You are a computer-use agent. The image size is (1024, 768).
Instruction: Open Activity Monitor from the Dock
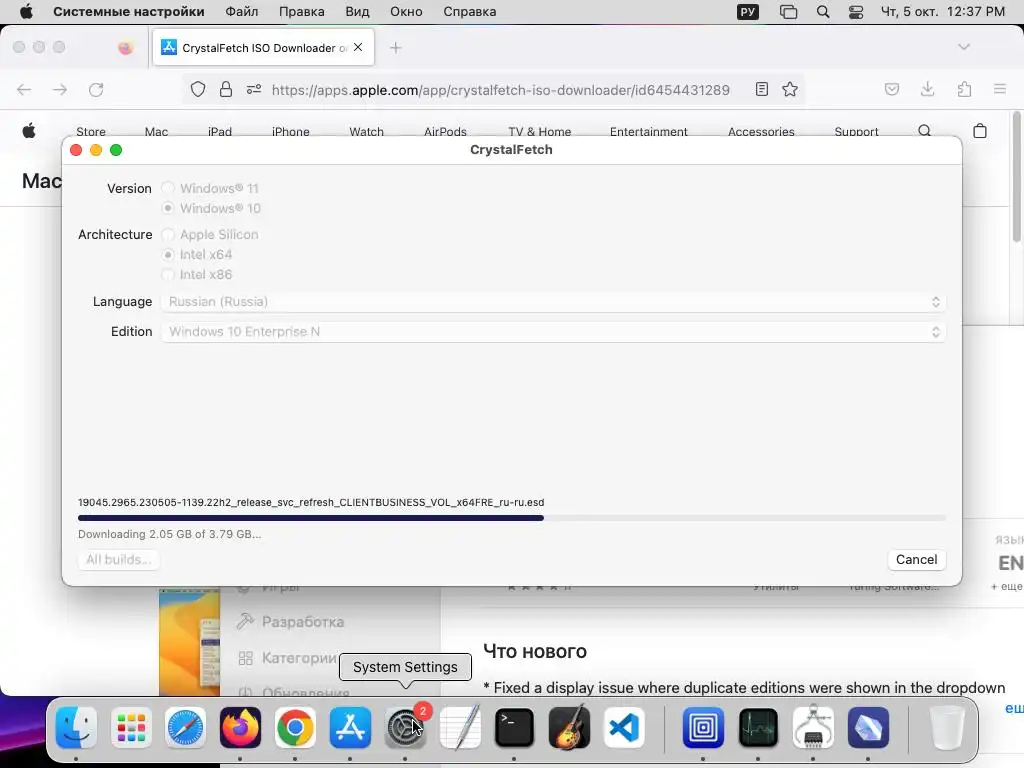(758, 727)
